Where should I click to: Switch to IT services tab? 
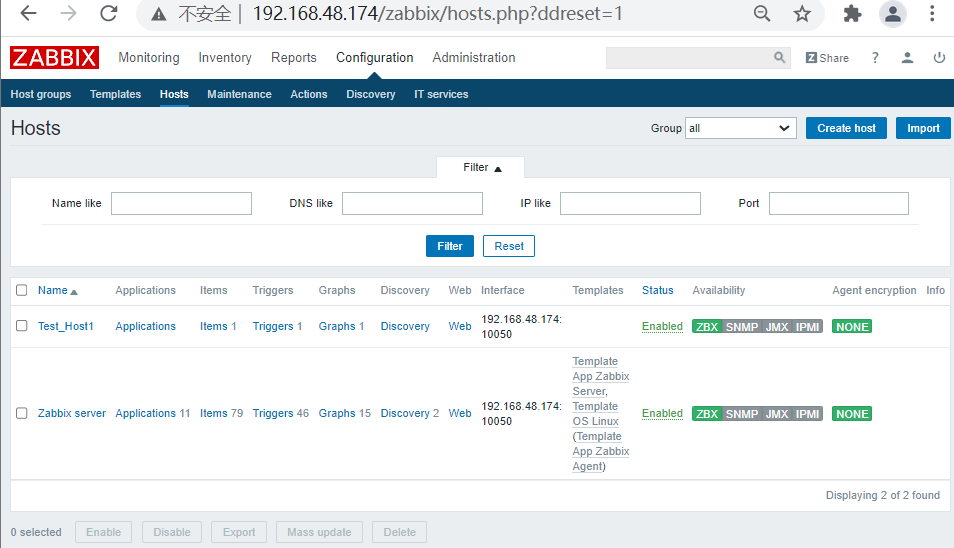pyautogui.click(x=441, y=94)
